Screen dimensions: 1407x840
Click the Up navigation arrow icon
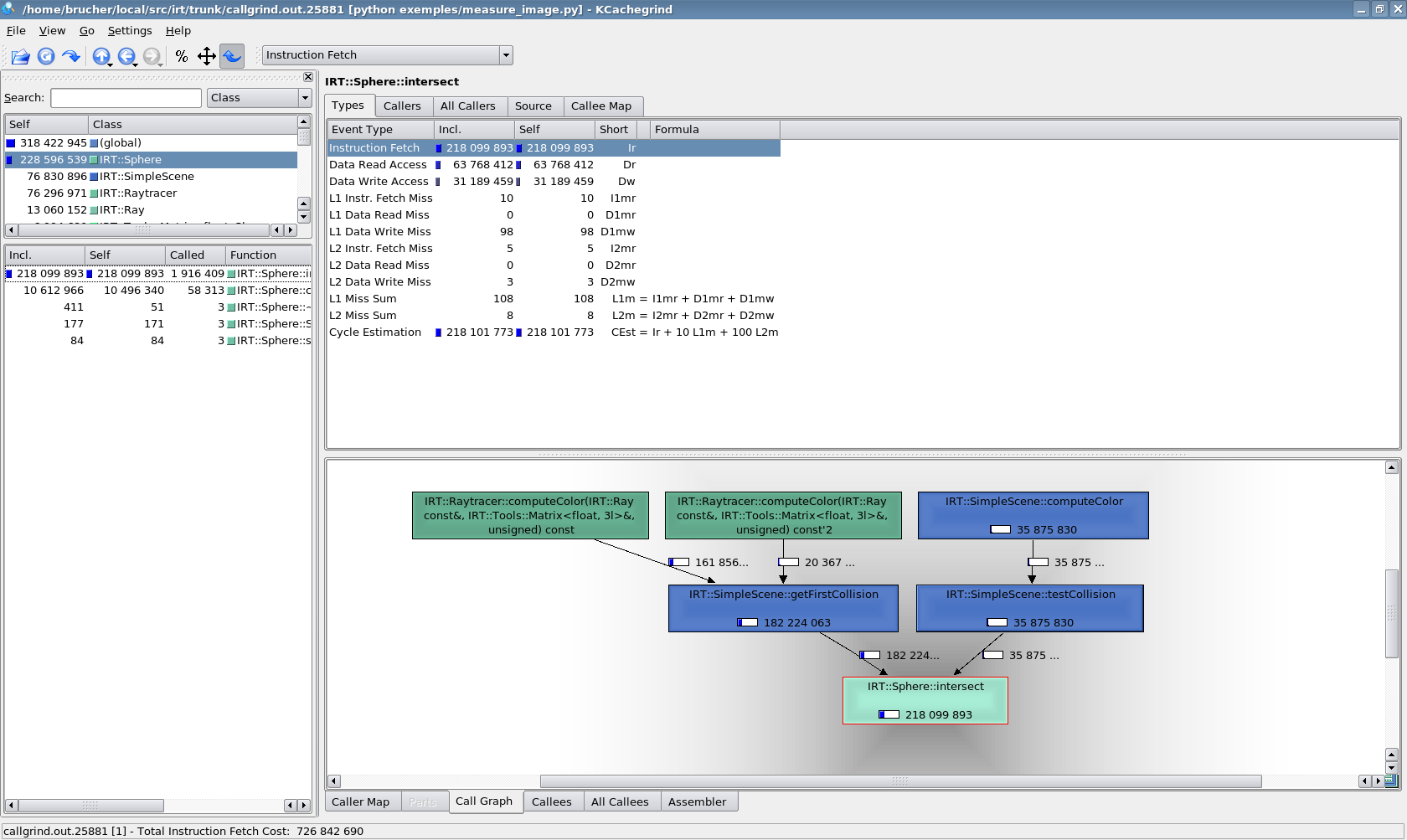point(100,56)
